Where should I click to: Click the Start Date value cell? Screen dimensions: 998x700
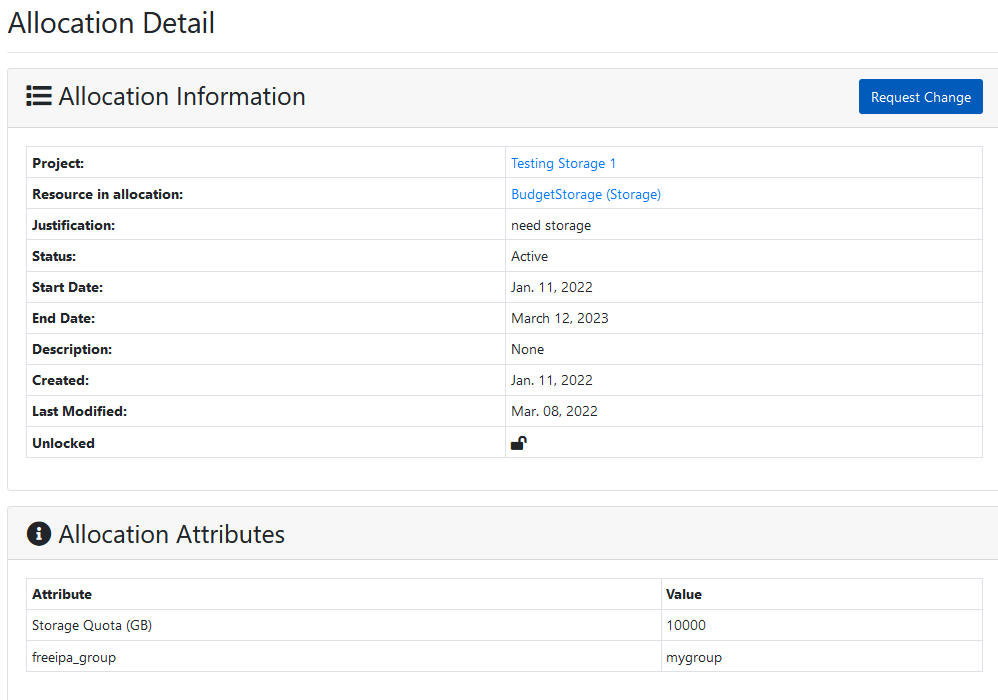pos(743,288)
